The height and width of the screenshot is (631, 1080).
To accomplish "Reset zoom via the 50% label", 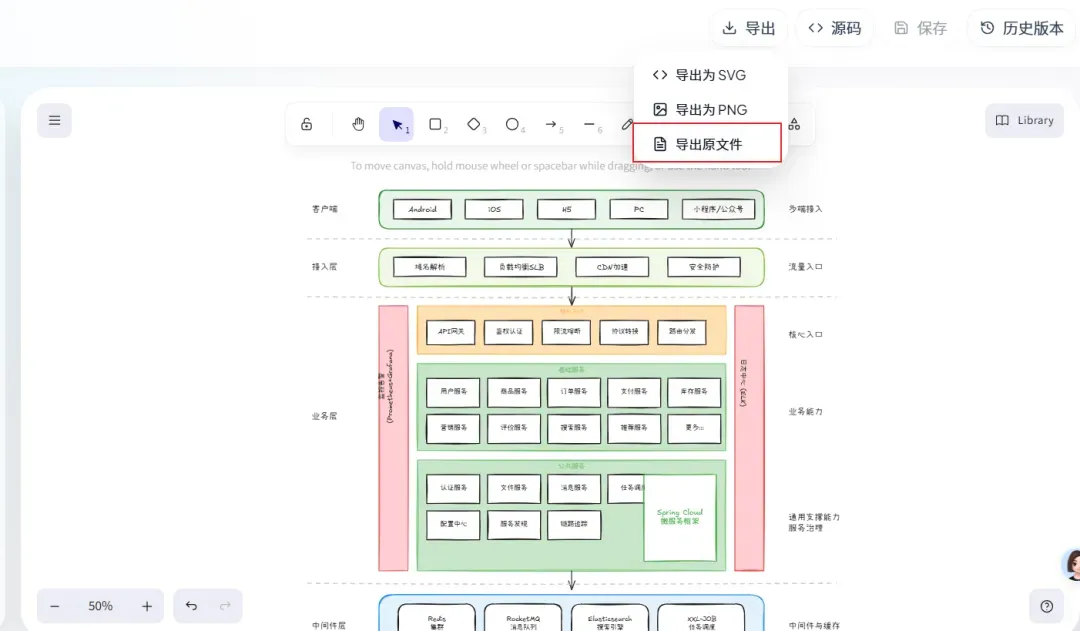I will pos(101,606).
